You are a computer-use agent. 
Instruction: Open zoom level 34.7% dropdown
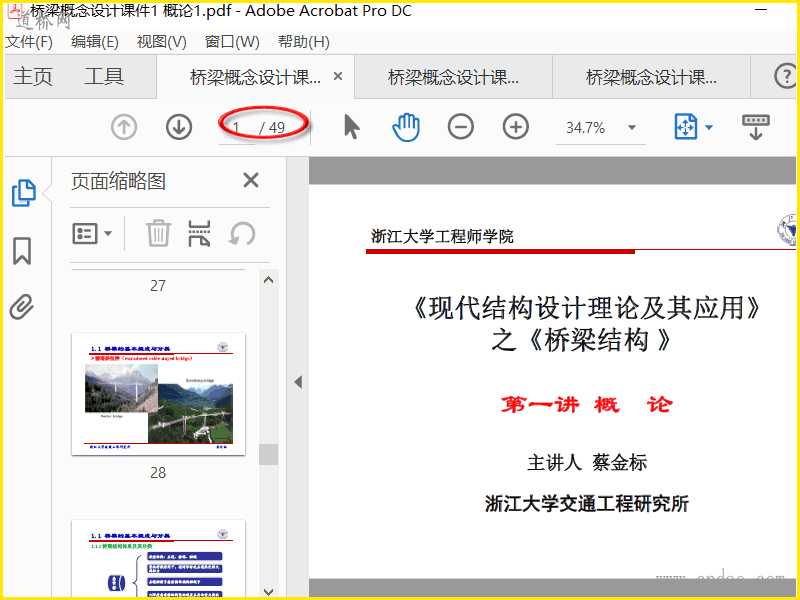point(632,128)
